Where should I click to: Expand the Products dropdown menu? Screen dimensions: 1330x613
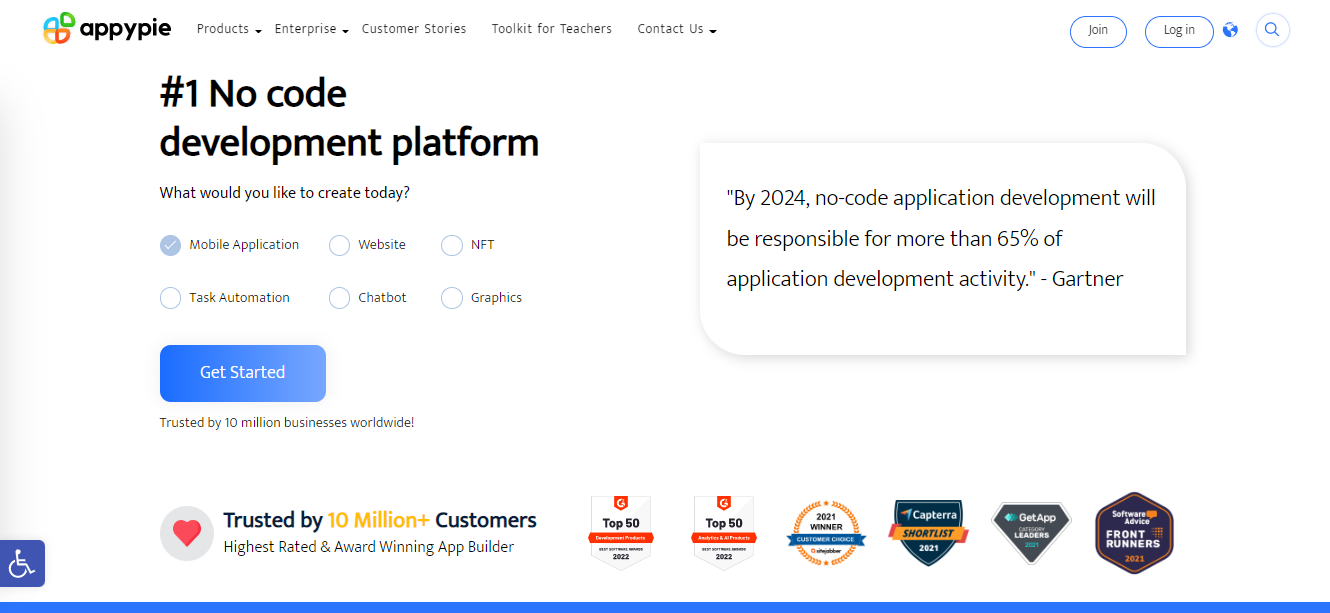(229, 29)
